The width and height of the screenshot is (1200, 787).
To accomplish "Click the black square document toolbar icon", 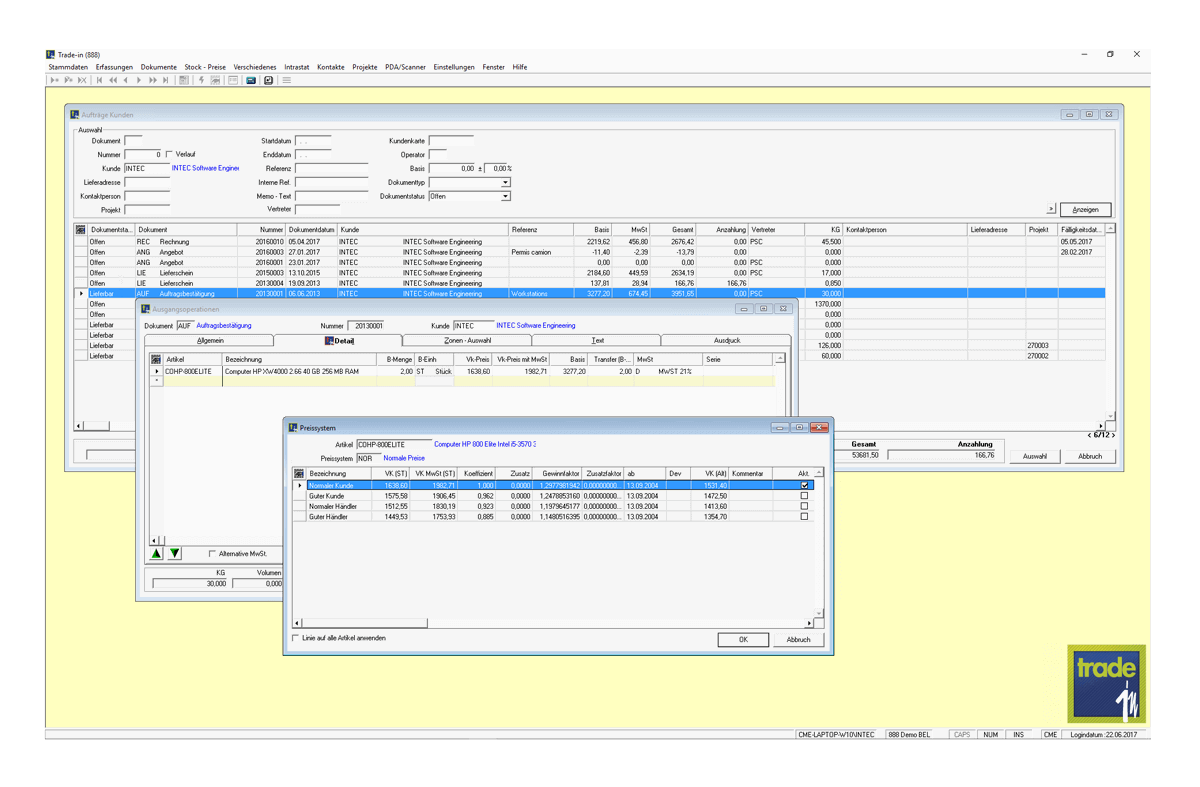I will click(269, 80).
